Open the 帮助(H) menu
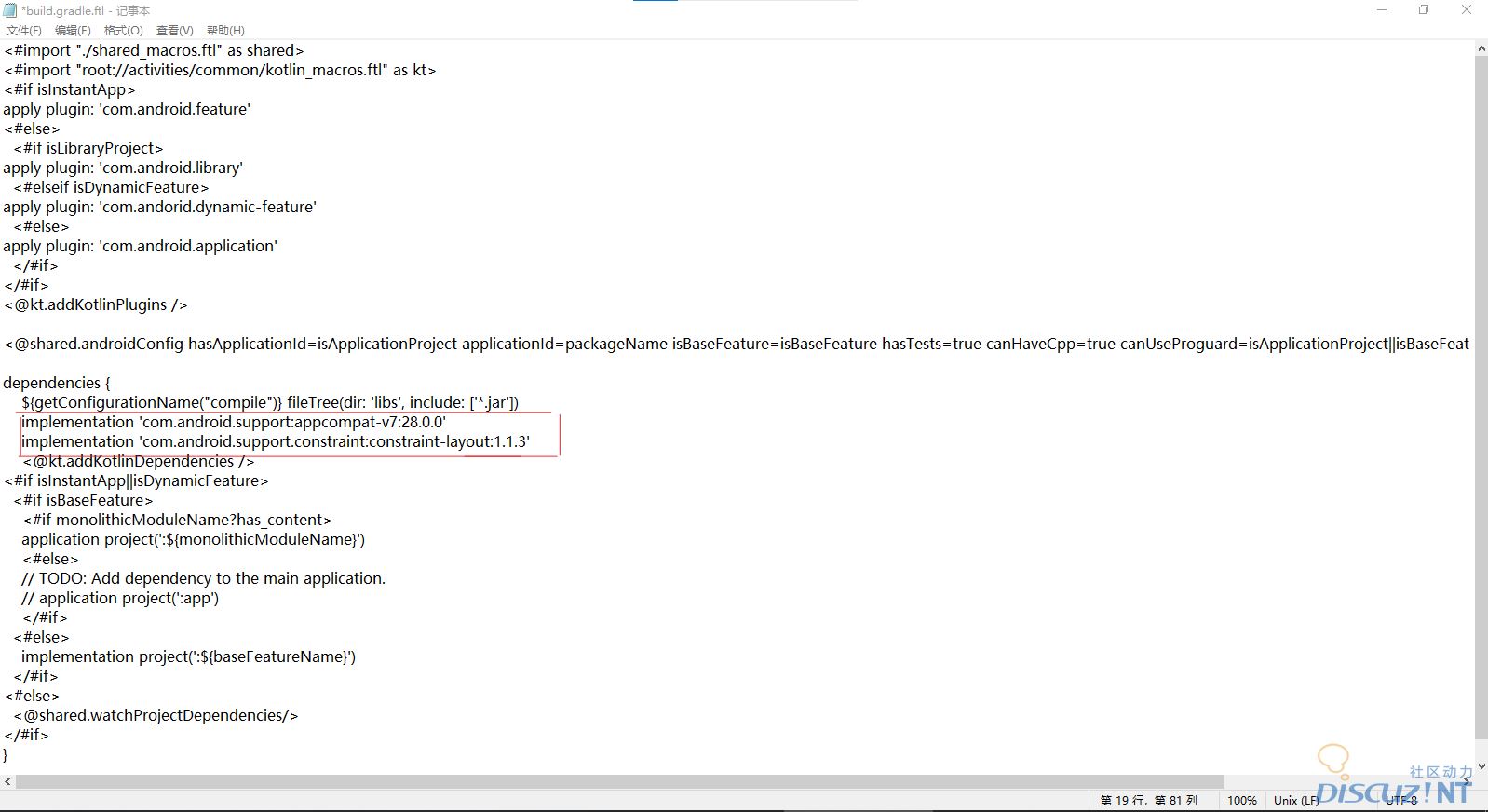Viewport: 1488px width, 812px height. [x=225, y=31]
